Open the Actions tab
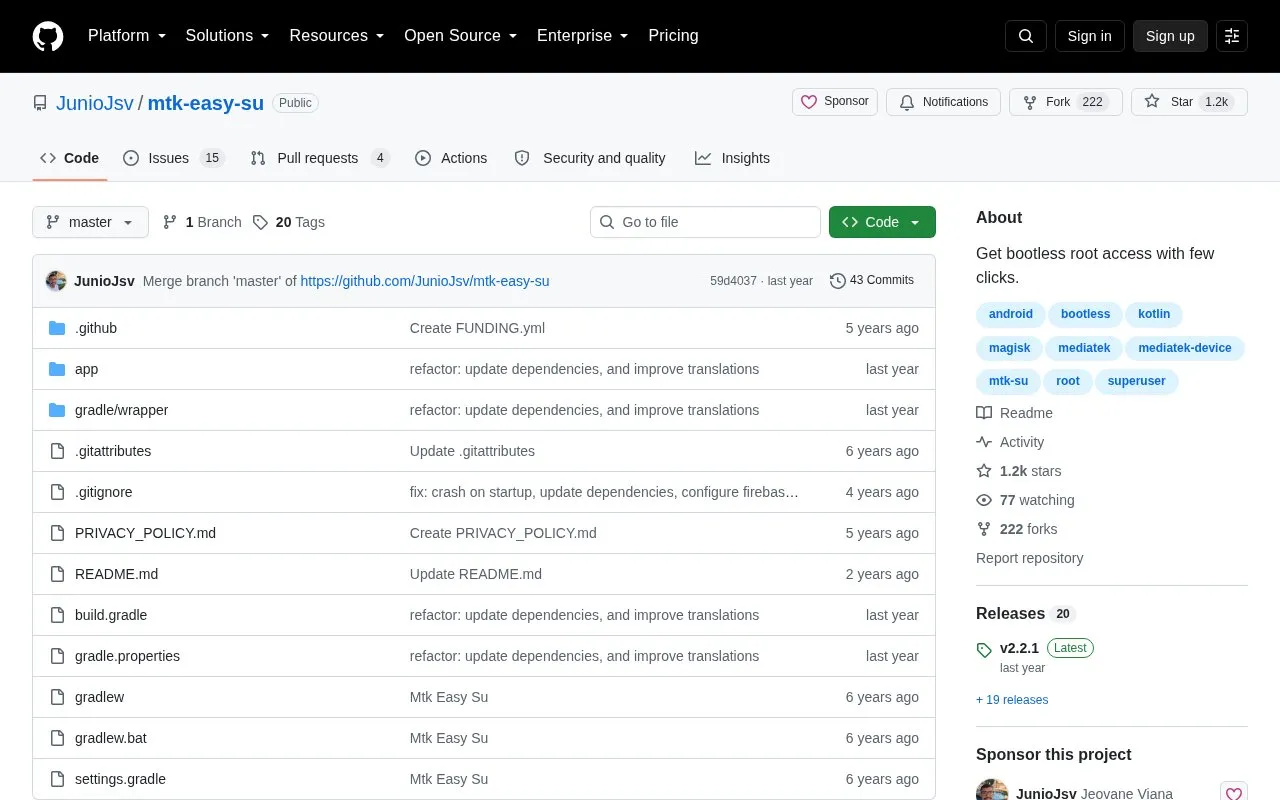The image size is (1280, 800). [x=451, y=158]
